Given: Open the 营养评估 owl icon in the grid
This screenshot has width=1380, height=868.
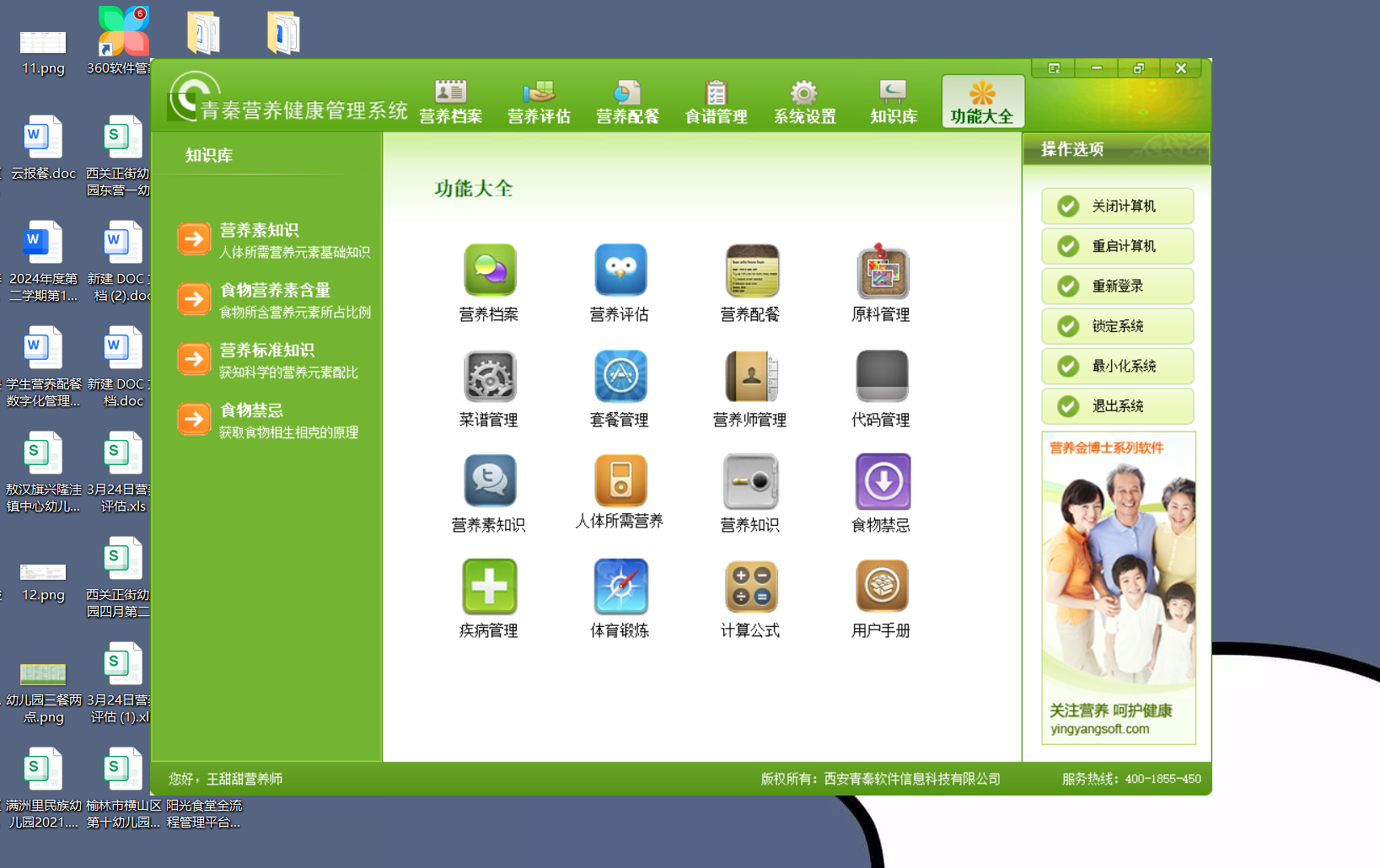Looking at the screenshot, I should pyautogui.click(x=620, y=271).
